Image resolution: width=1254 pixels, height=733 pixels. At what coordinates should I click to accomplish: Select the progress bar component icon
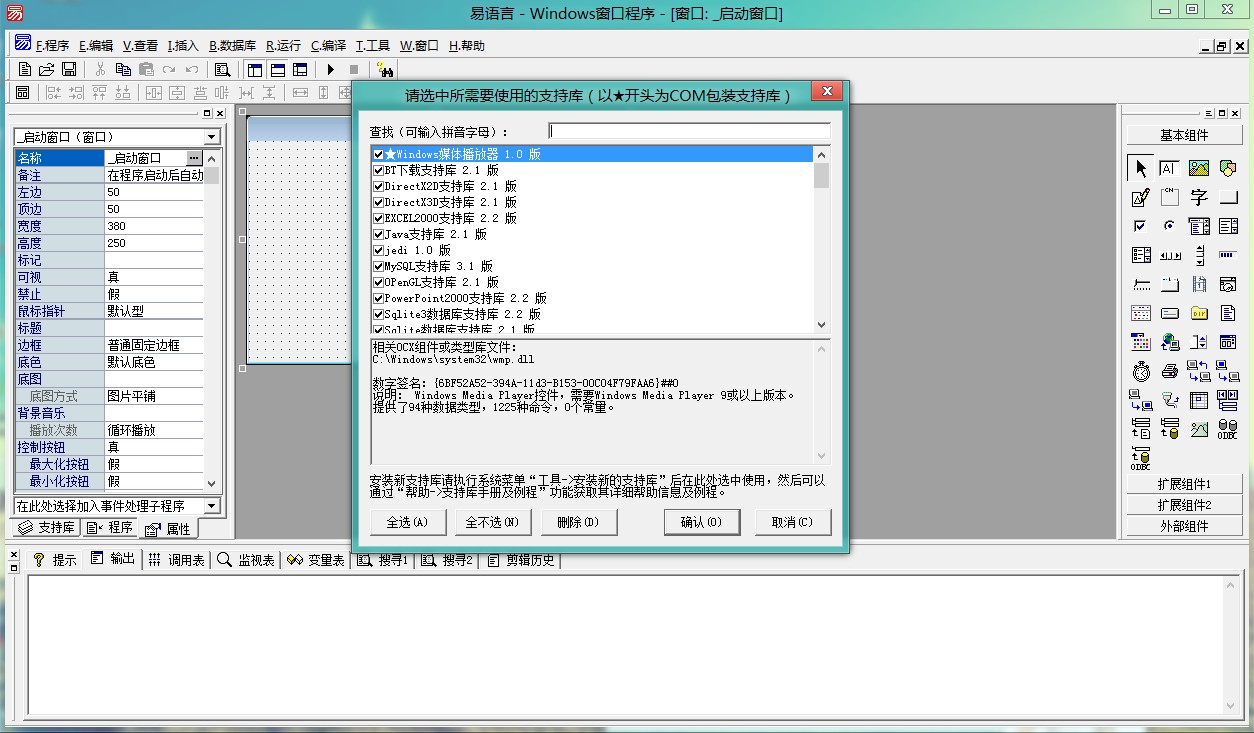[x=1228, y=255]
